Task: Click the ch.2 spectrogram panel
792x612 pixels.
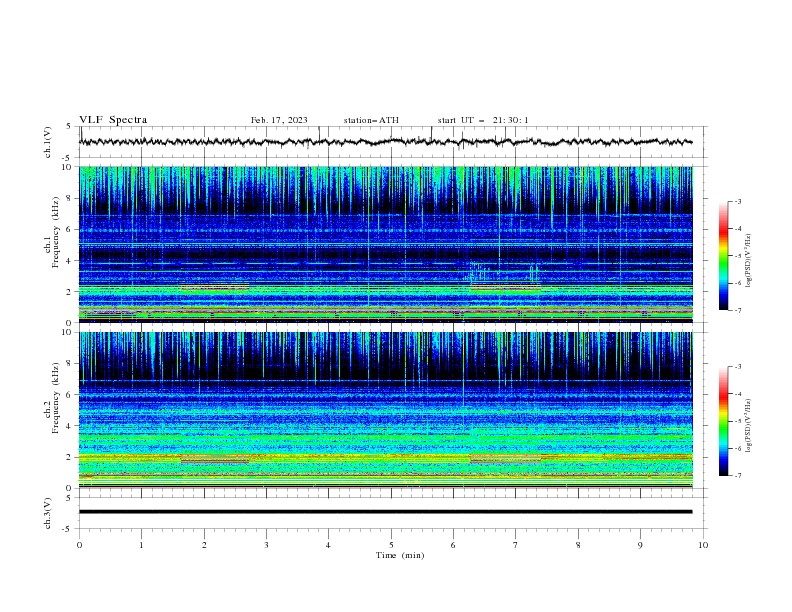Action: tap(385, 410)
